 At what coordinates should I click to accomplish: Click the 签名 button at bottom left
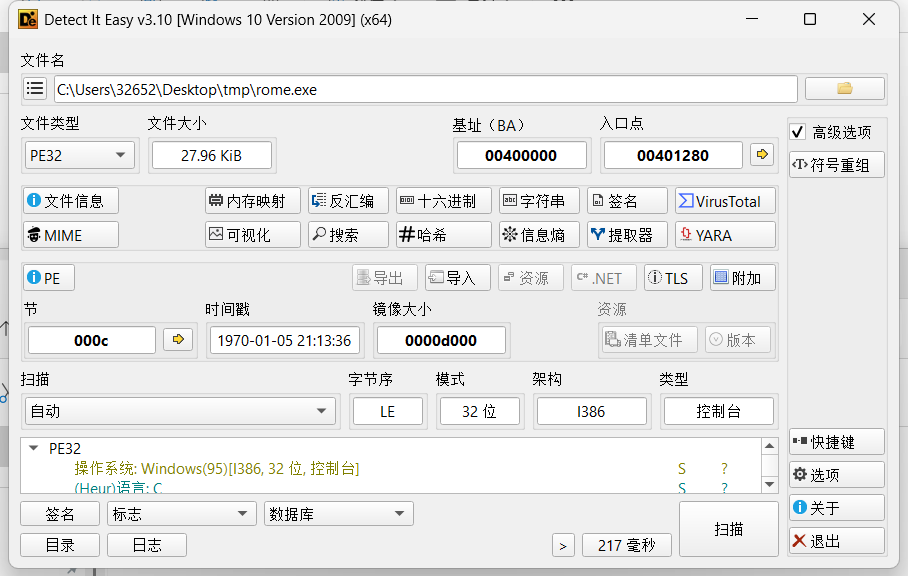tap(60, 513)
